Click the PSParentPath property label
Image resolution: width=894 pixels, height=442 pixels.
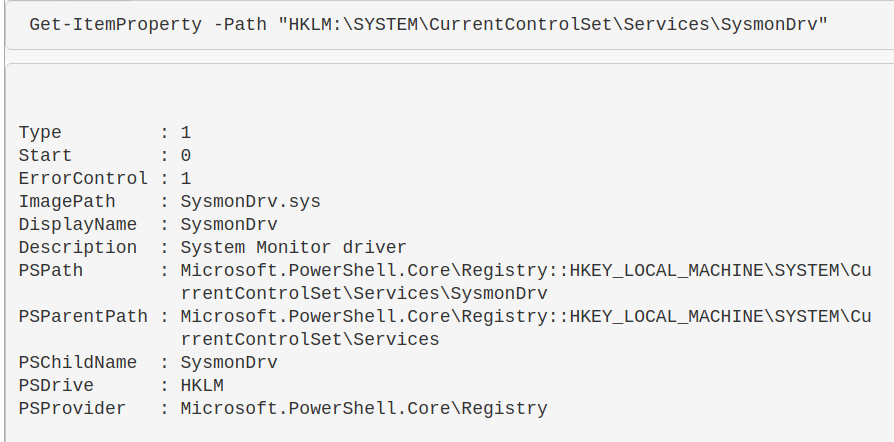[83, 317]
